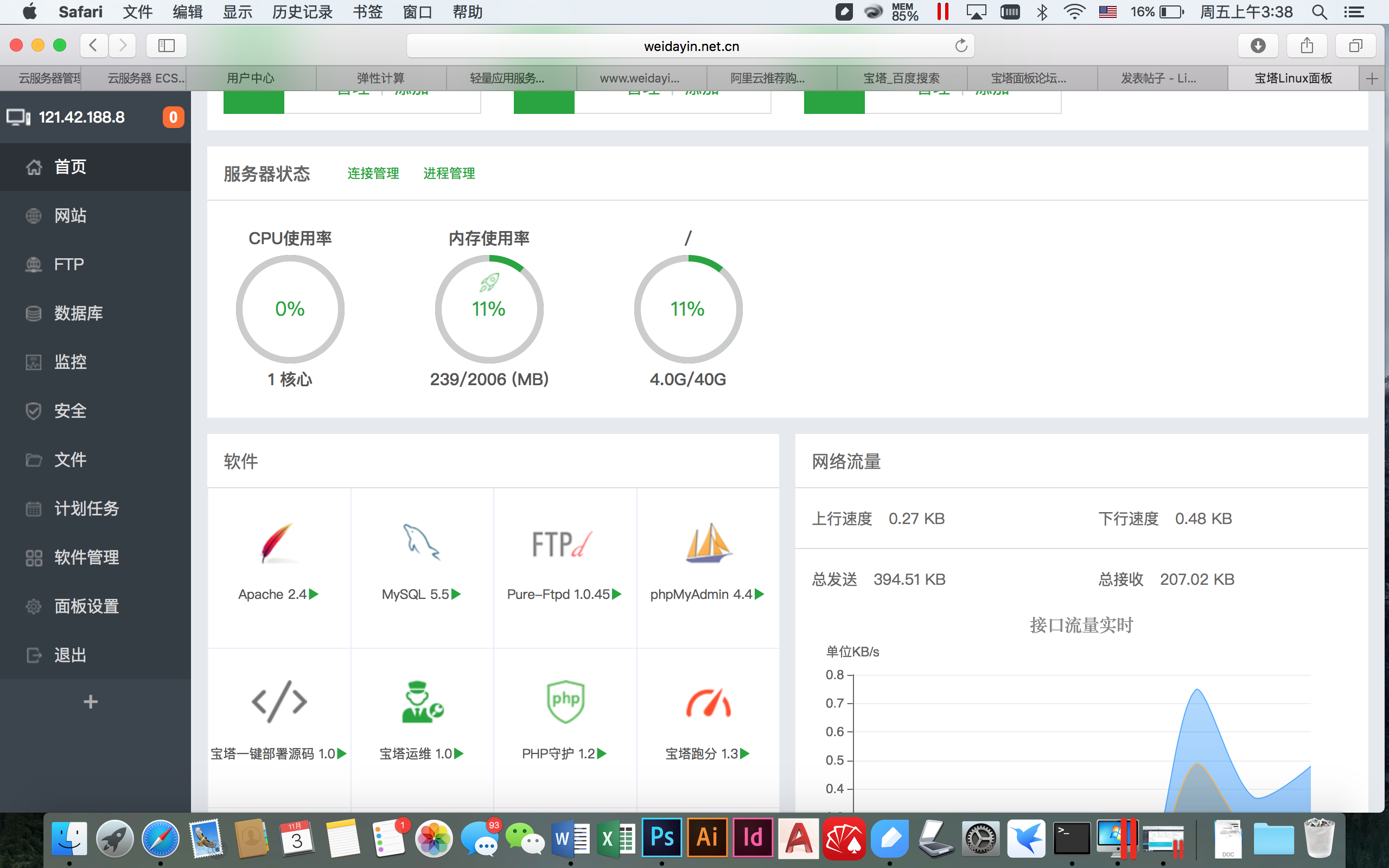Open Safari 书签 menu
1389x868 pixels.
coord(367,12)
